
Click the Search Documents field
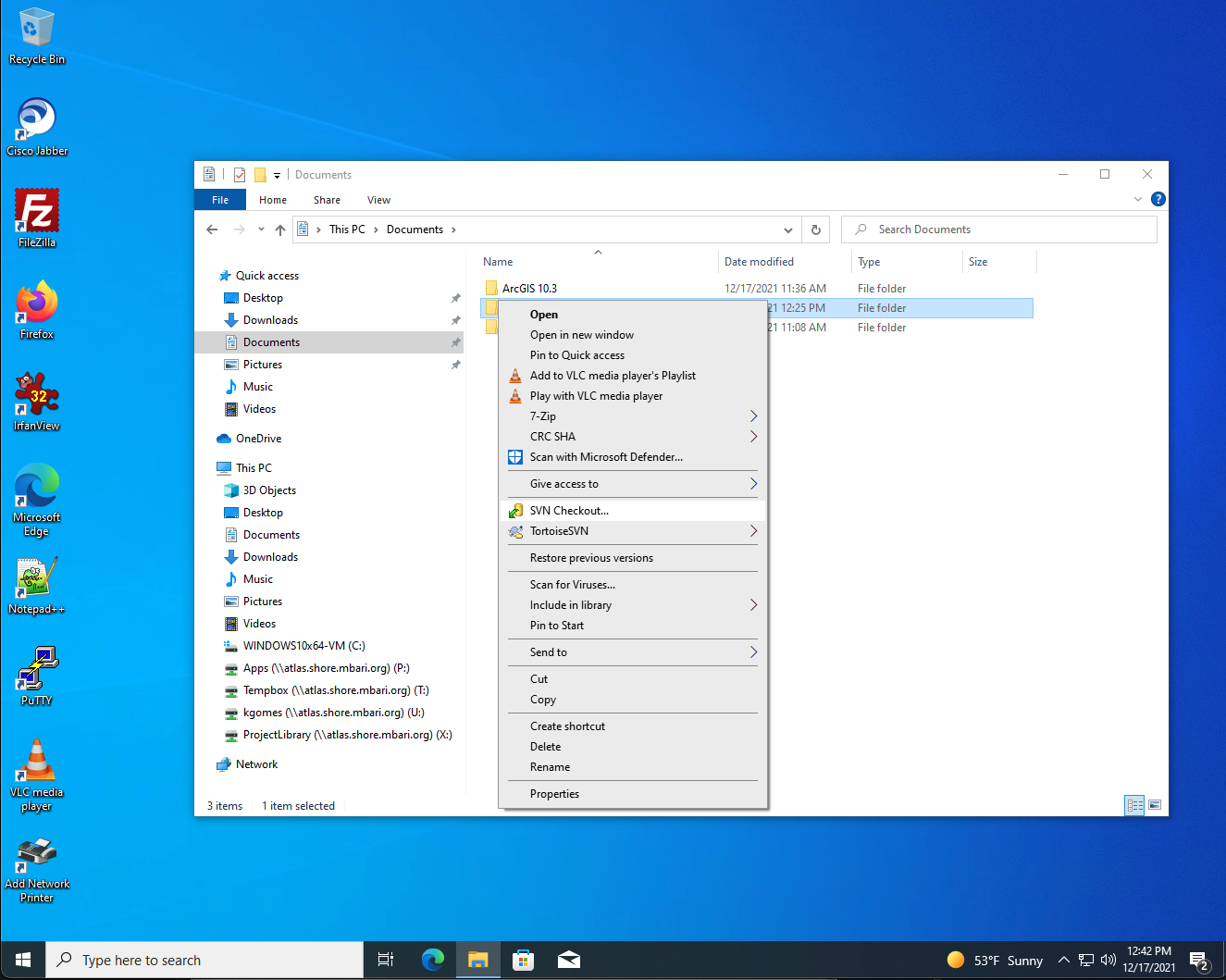coord(999,229)
